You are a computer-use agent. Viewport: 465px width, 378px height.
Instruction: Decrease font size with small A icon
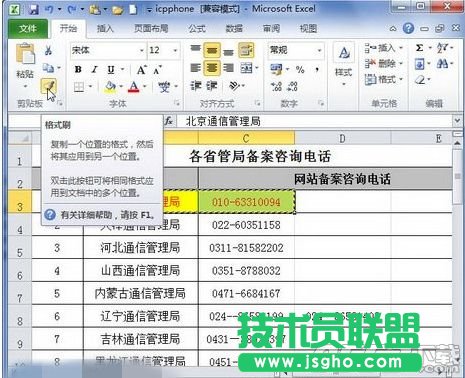tap(157, 70)
